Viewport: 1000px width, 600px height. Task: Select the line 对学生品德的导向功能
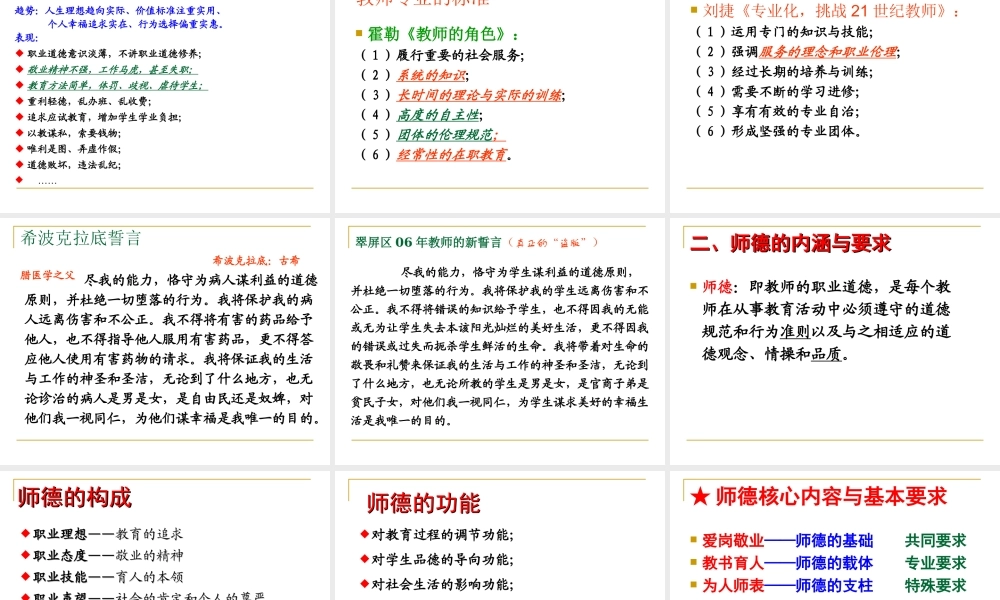[x=443, y=560]
